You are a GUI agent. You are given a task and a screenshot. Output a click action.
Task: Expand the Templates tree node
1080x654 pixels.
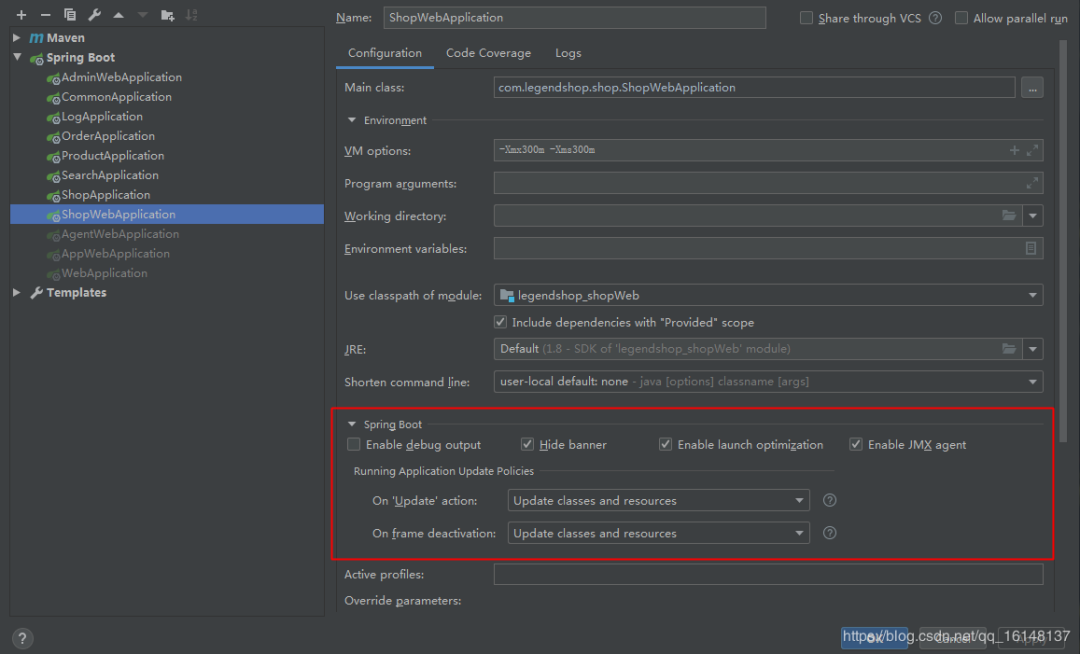click(x=16, y=293)
